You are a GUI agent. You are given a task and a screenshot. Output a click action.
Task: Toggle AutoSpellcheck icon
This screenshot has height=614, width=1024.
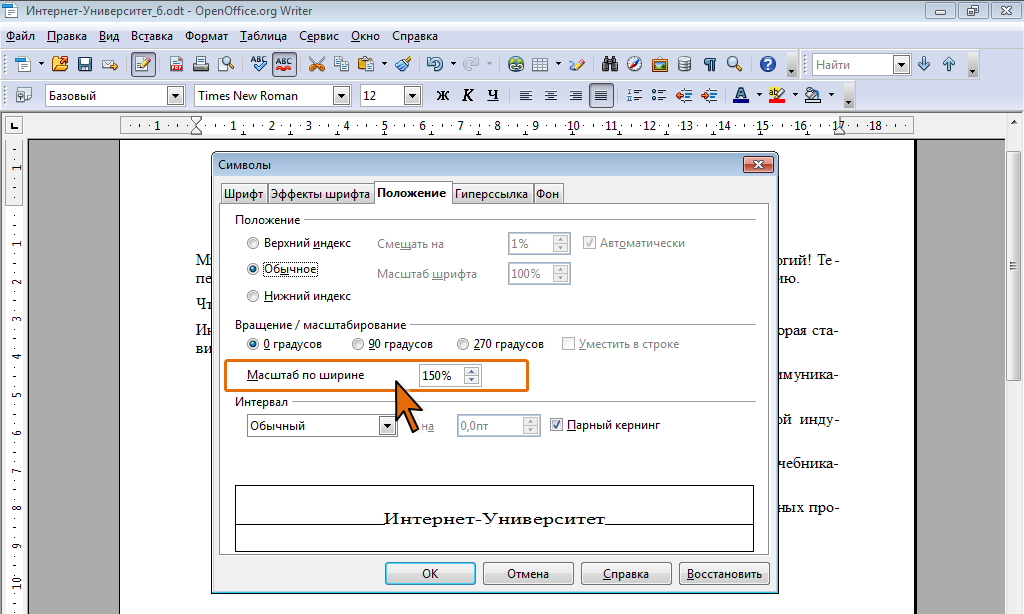tap(284, 64)
